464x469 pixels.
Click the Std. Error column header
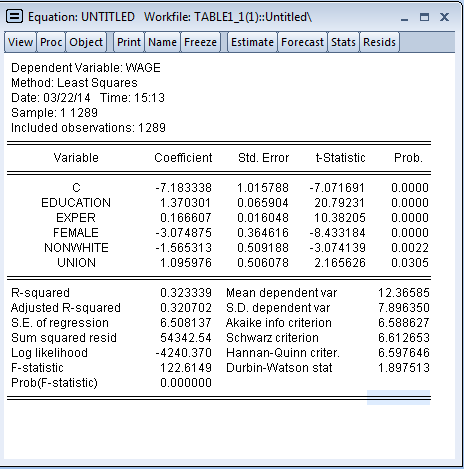[x=263, y=158]
